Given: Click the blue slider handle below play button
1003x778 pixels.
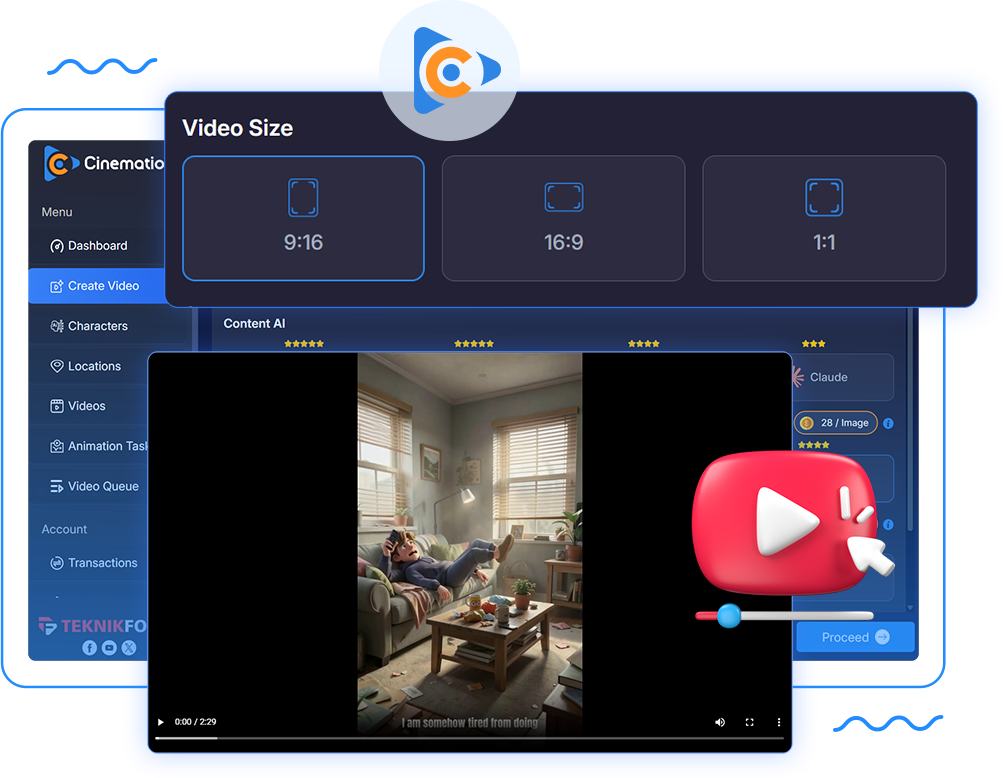Looking at the screenshot, I should click(x=729, y=616).
